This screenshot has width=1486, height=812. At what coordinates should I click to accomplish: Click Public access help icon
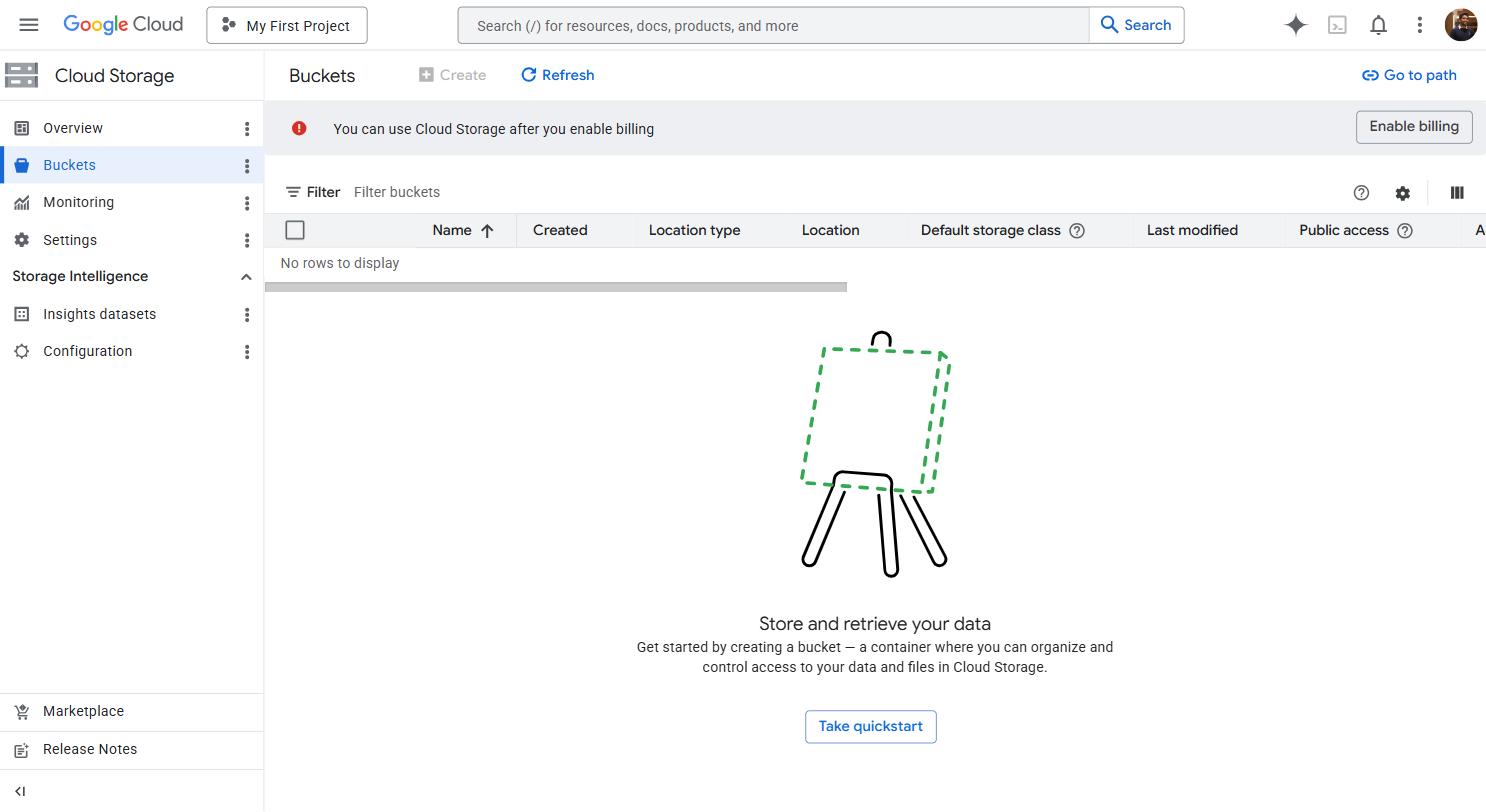click(1405, 230)
